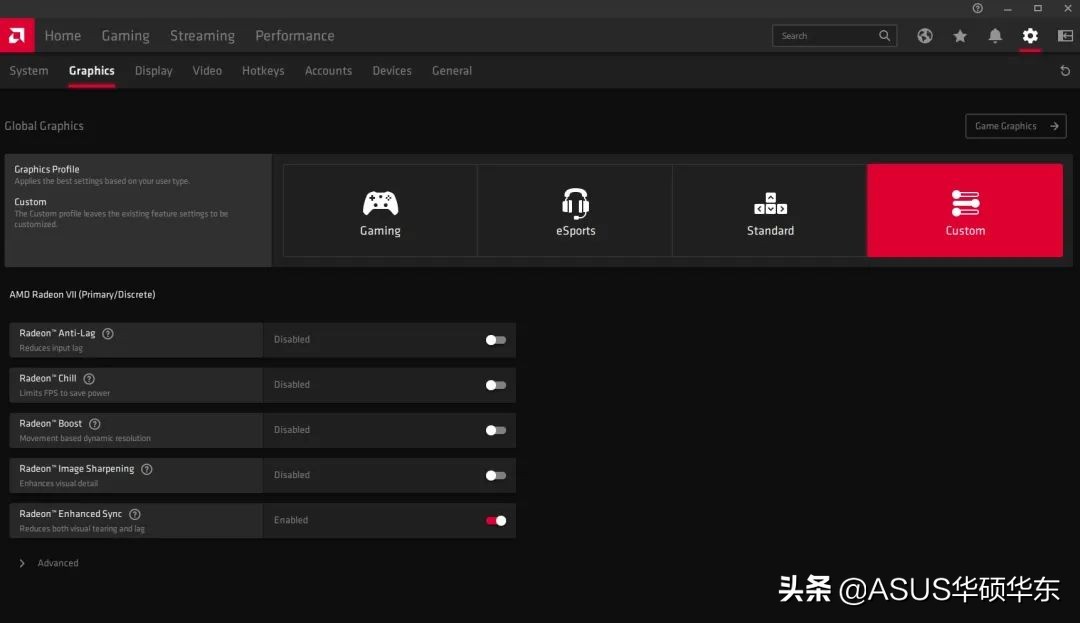1080x623 pixels.
Task: Click the settings gear icon
Action: click(x=1030, y=36)
